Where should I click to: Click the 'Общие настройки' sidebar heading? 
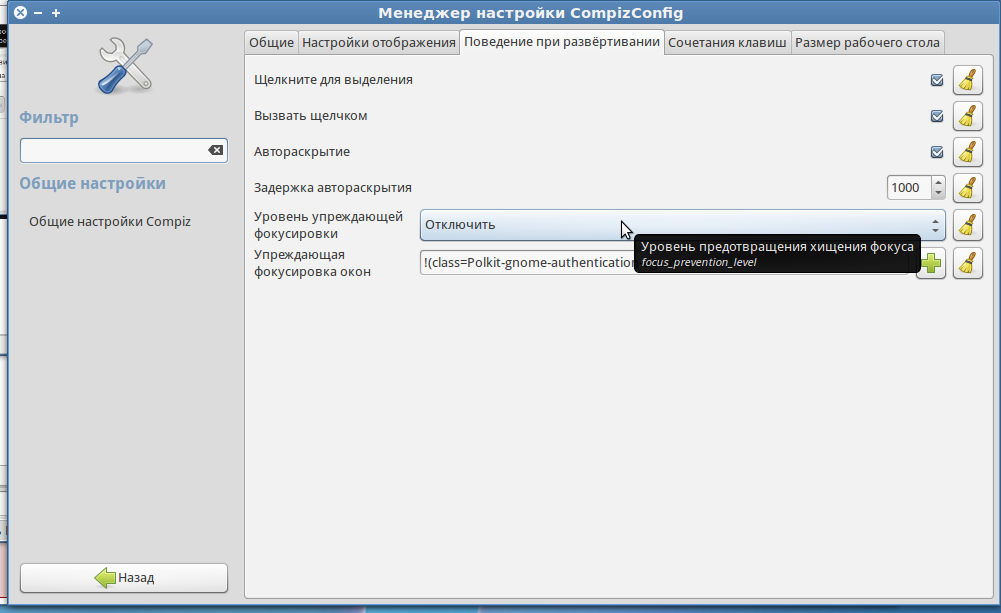(x=93, y=183)
